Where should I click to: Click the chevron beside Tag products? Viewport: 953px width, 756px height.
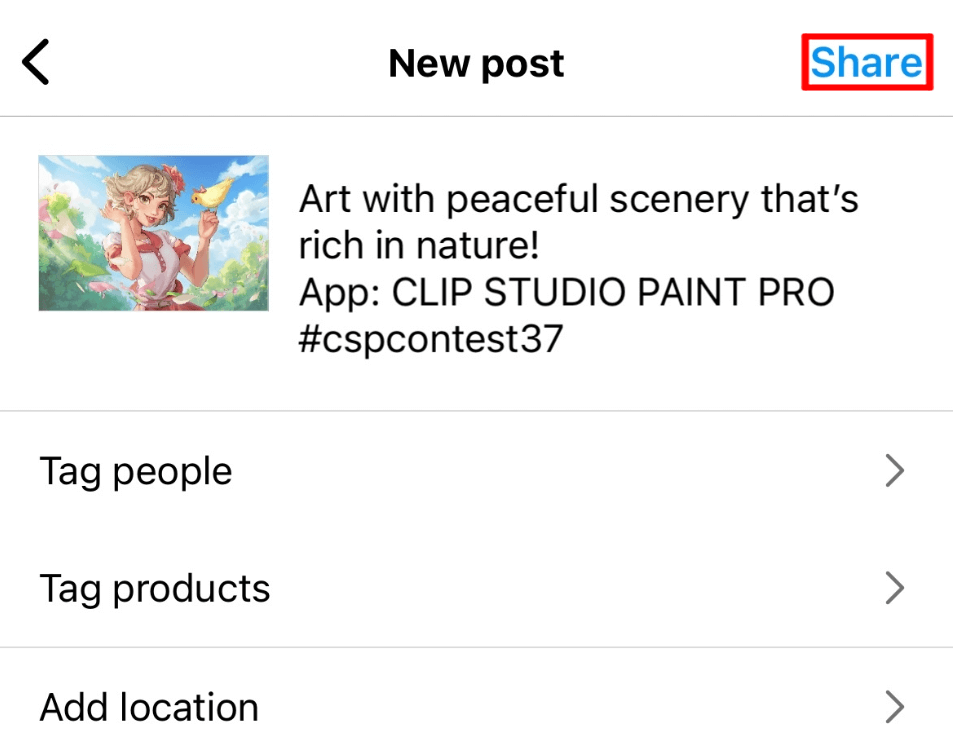coord(895,588)
